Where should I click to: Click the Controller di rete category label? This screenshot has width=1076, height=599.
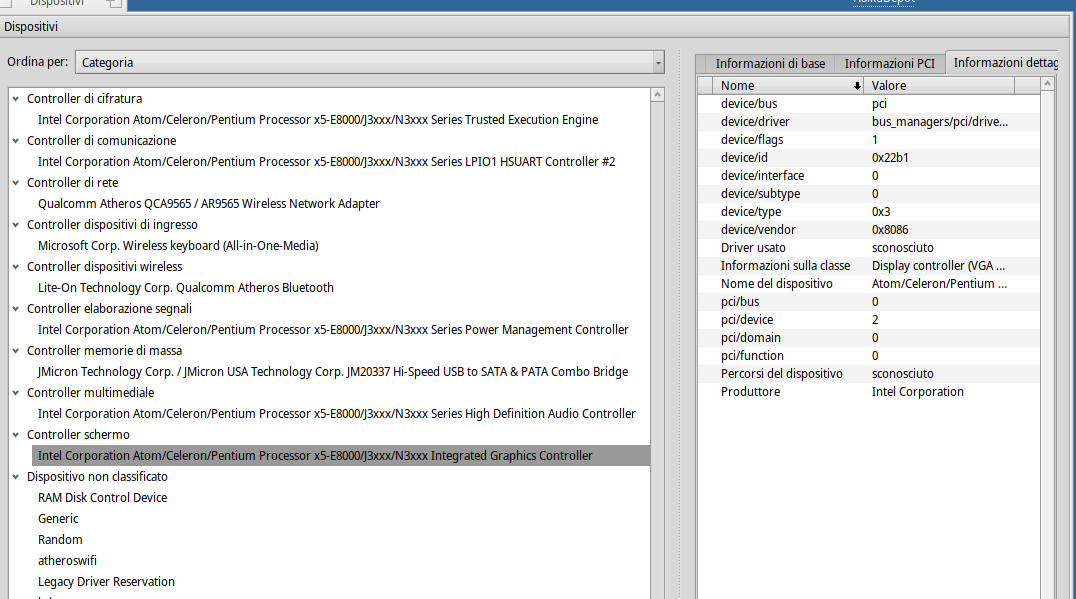tap(72, 183)
